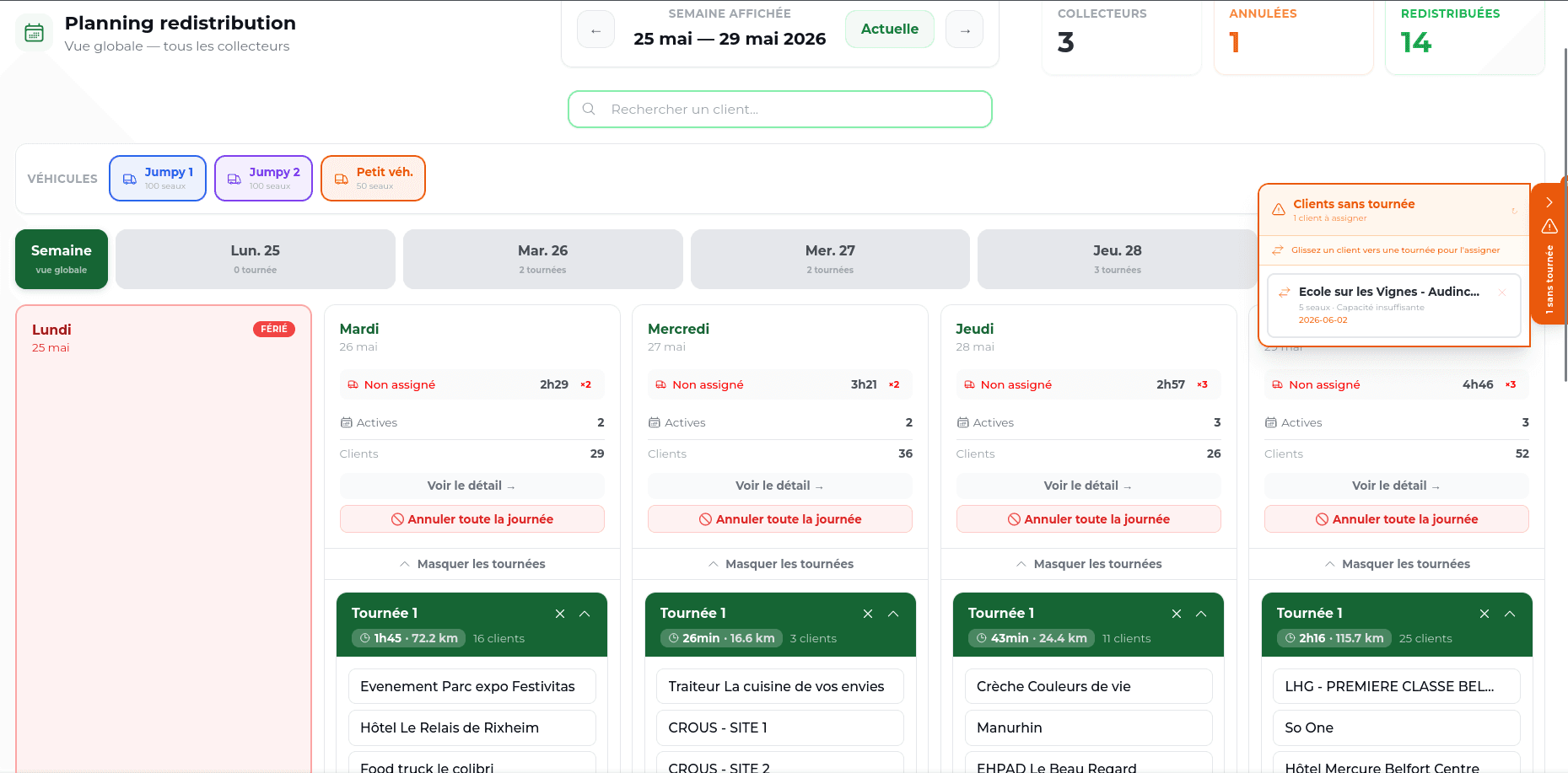The height and width of the screenshot is (773, 1568).
Task: Collapse Tournée 1 chevron on last day column
Action: 1510,614
